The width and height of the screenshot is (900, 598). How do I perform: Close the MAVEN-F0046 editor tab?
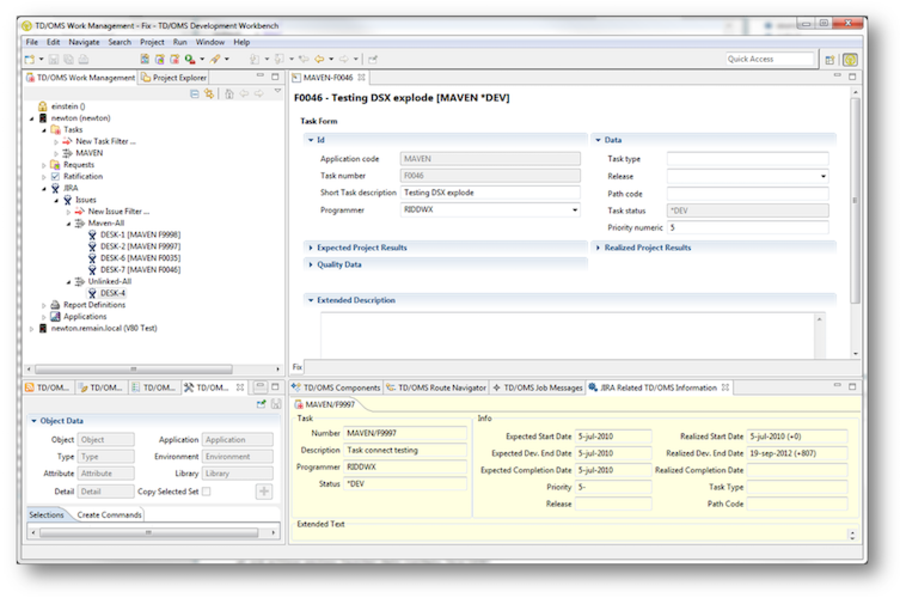pos(361,77)
